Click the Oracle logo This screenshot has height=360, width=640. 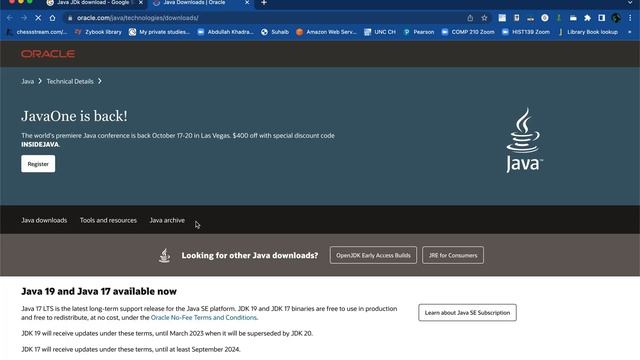(x=48, y=54)
